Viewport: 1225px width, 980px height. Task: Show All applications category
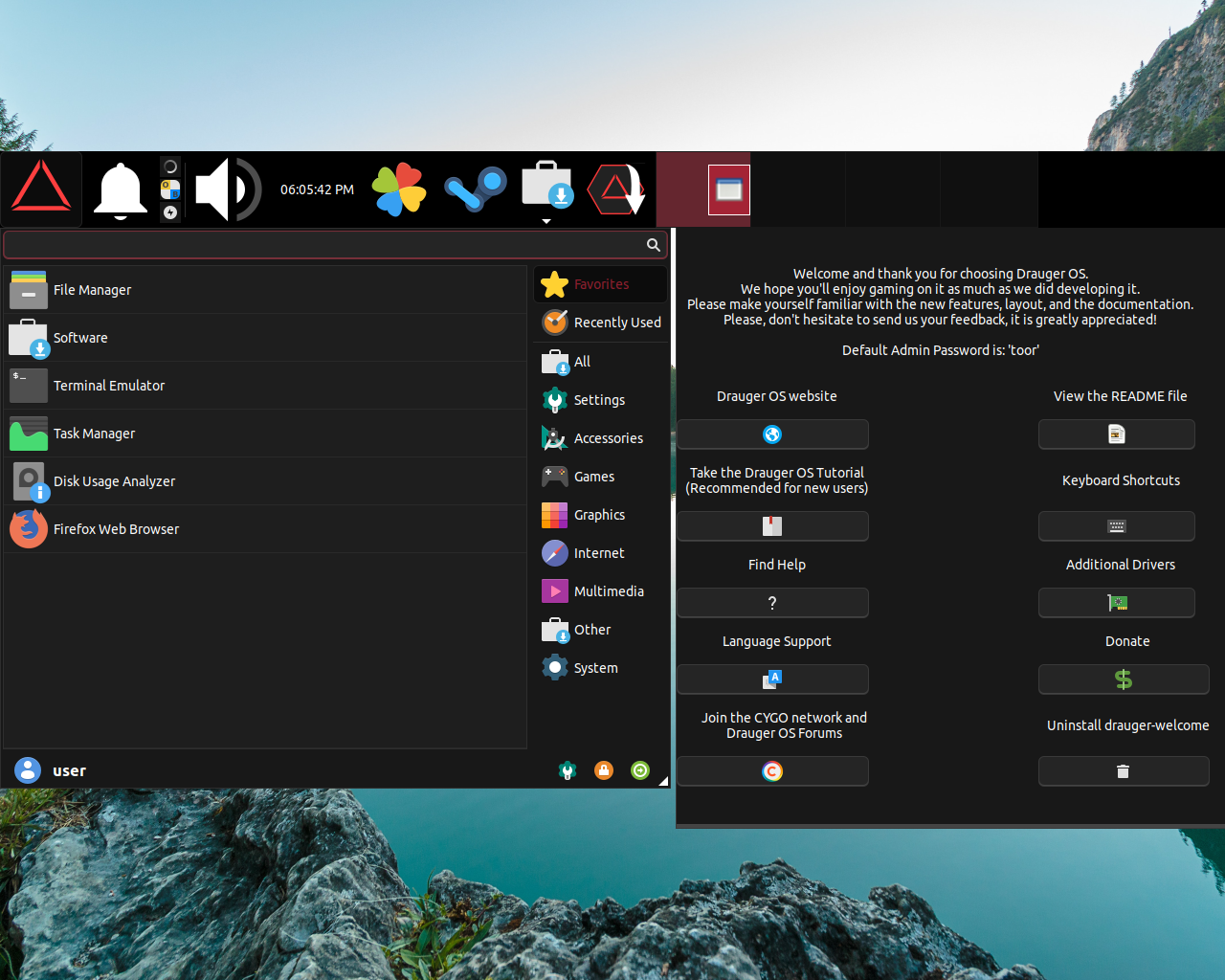[600, 362]
